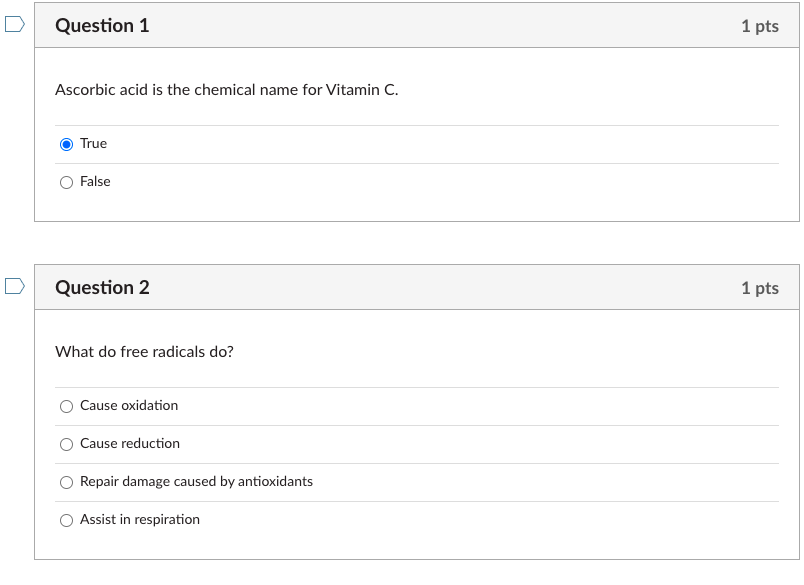Click the Question 2 header title
The width and height of the screenshot is (804, 585).
(x=102, y=288)
